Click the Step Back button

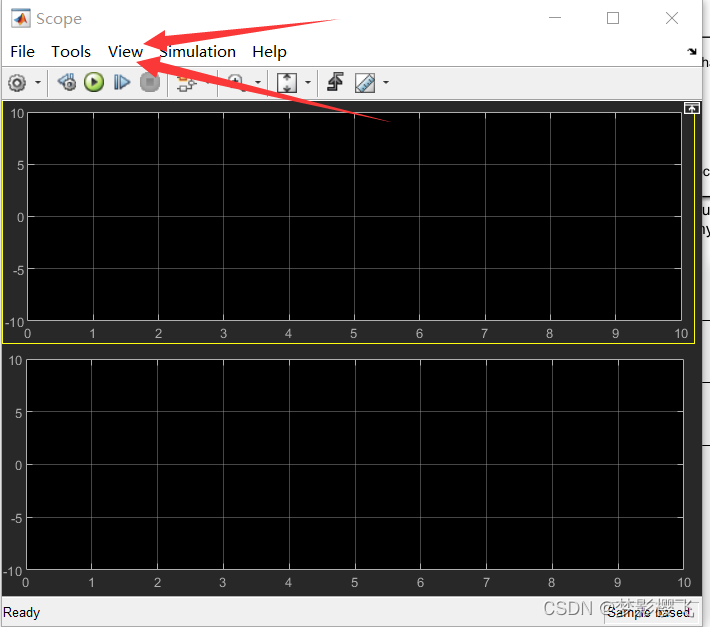click(x=67, y=82)
